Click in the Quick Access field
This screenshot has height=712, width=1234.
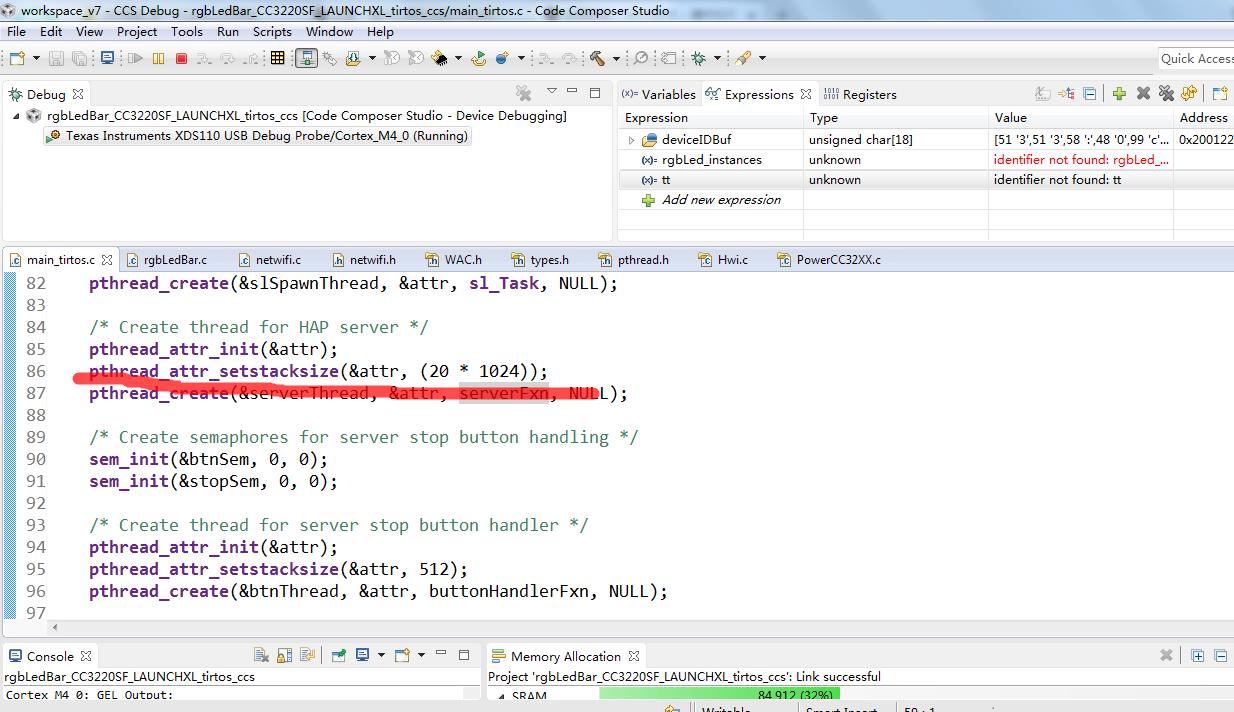pos(1196,58)
